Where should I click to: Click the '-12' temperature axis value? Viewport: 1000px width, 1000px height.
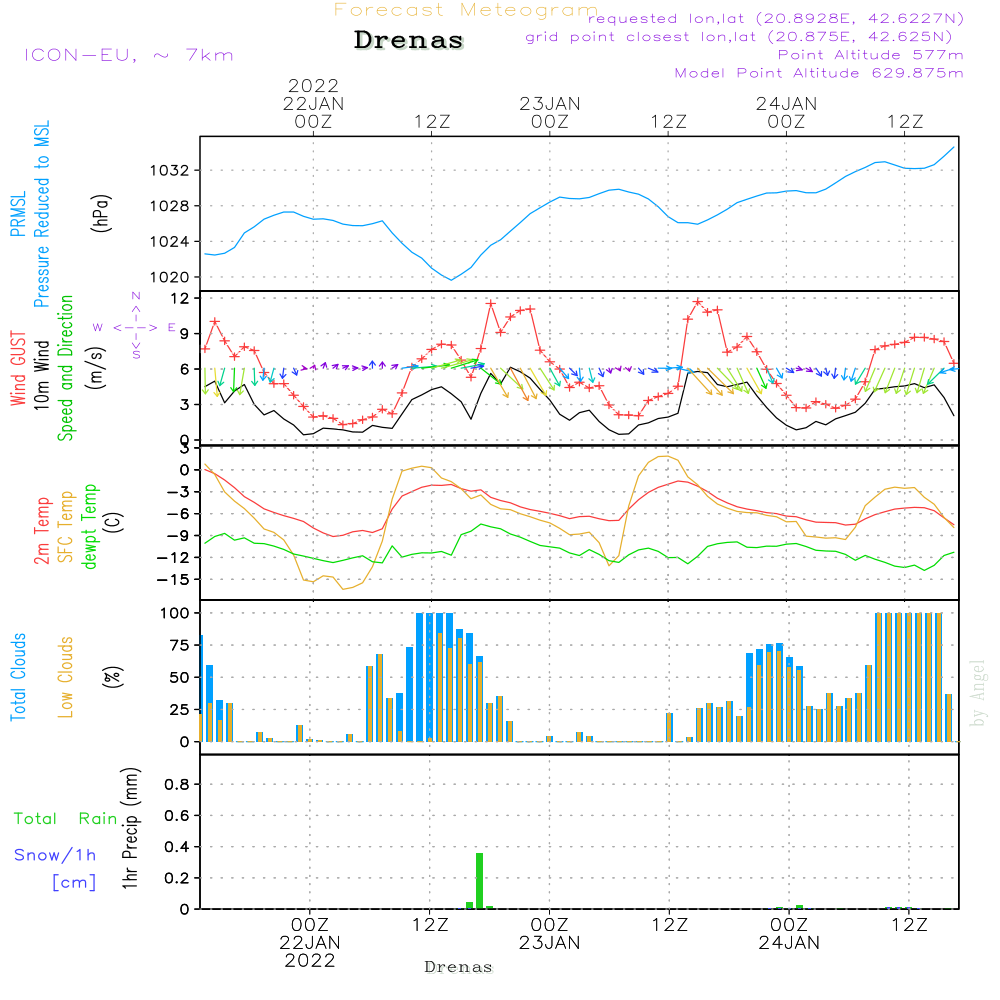pyautogui.click(x=175, y=558)
